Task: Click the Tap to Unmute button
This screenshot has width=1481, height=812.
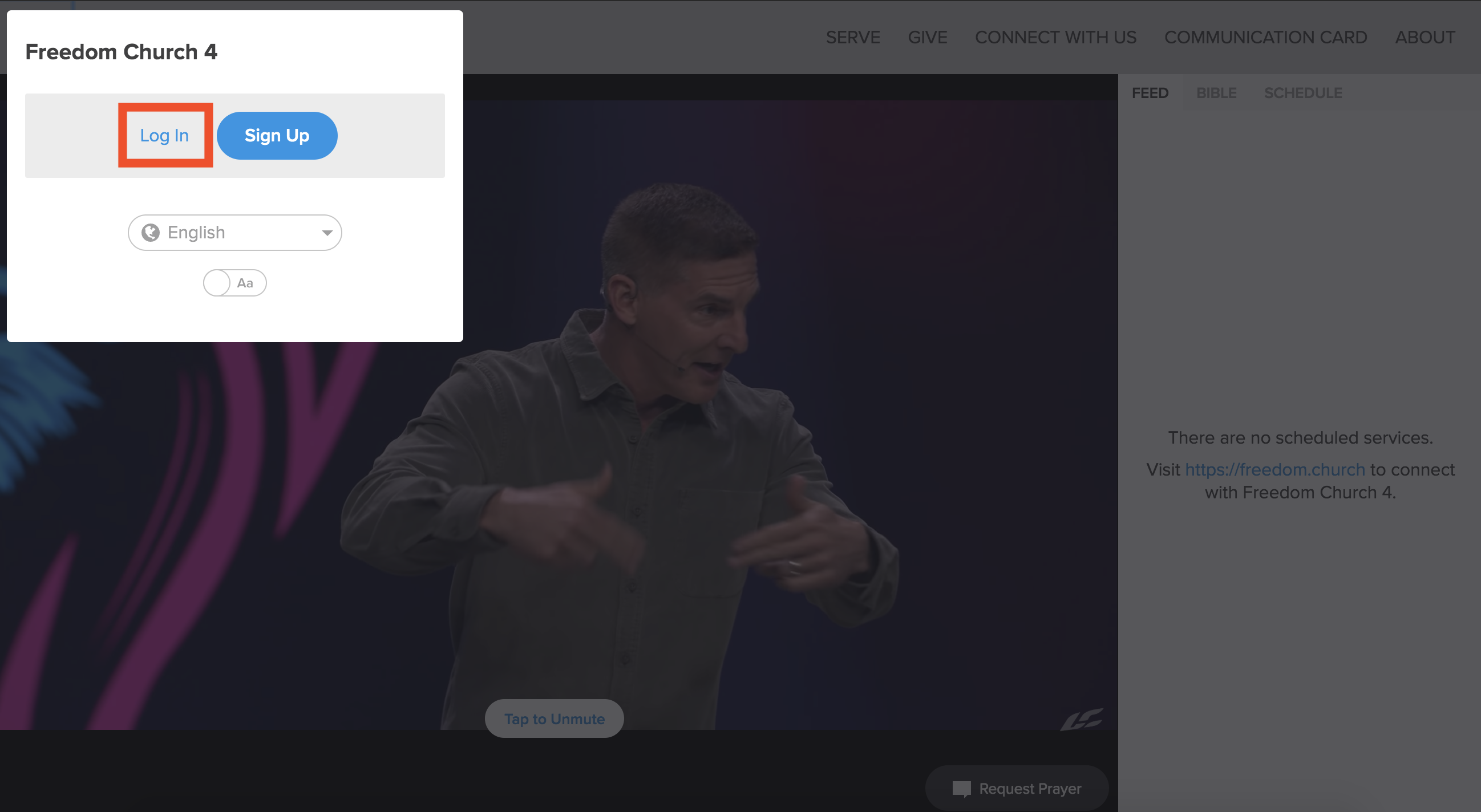Action: pyautogui.click(x=554, y=719)
